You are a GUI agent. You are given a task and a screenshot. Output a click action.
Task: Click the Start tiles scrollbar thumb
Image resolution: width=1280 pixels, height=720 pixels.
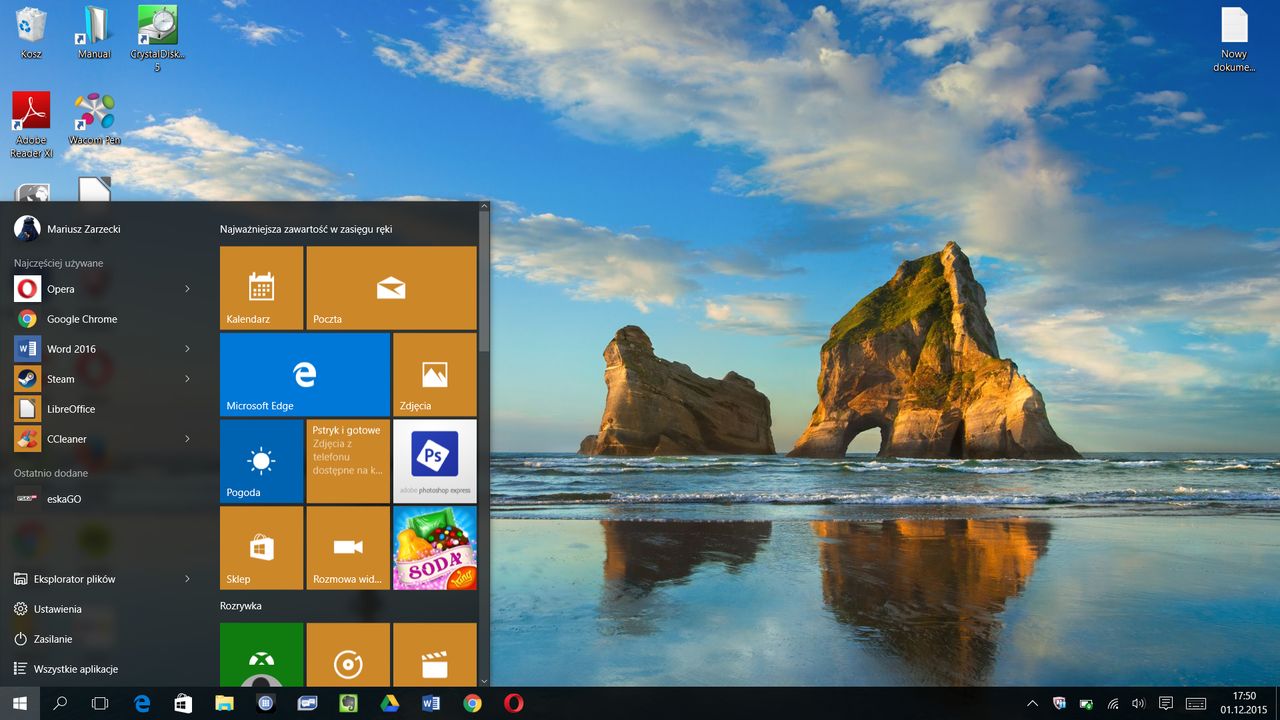point(484,280)
